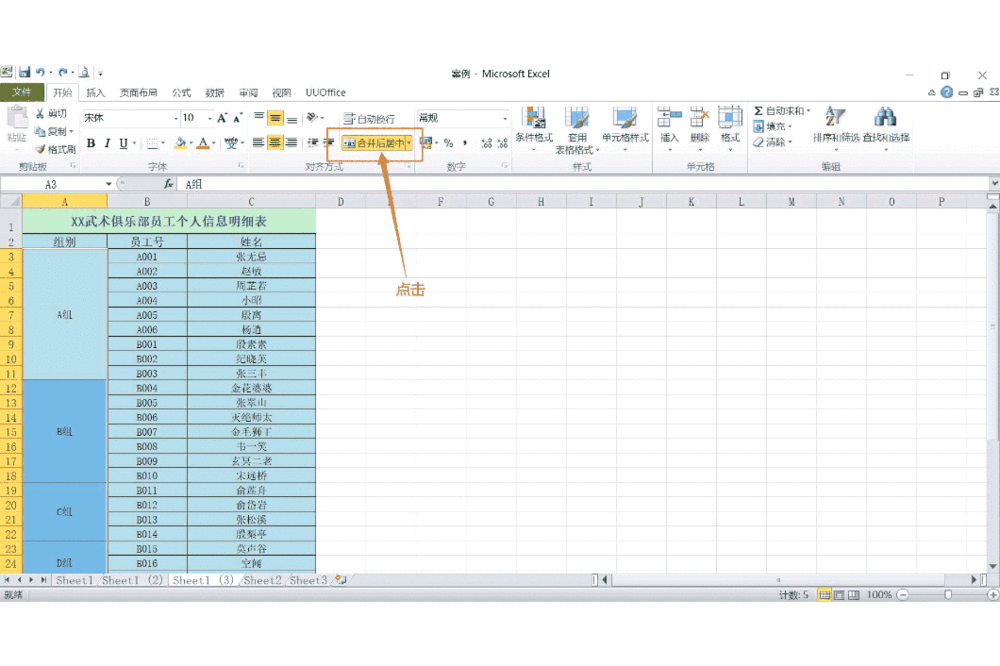Screen dimensions: 1000x666
Task: Click the zoom slider handle
Action: 948,595
